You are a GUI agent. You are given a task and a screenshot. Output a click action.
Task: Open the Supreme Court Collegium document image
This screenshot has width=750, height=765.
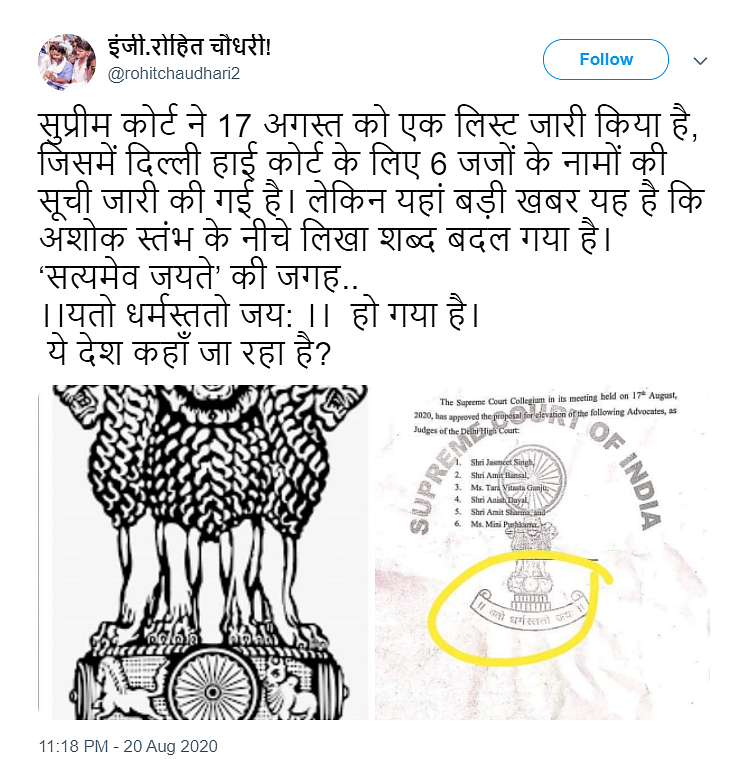542,552
